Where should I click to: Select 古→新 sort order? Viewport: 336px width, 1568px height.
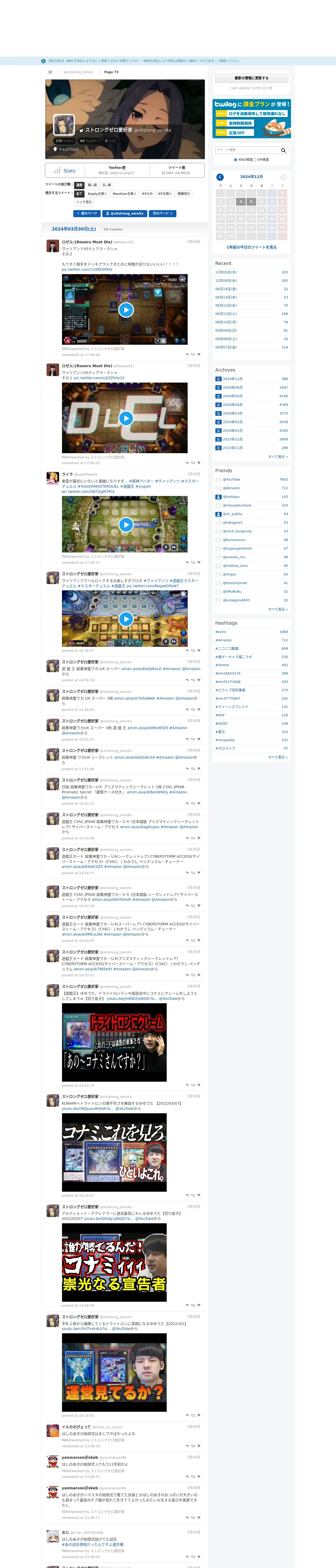(x=107, y=185)
